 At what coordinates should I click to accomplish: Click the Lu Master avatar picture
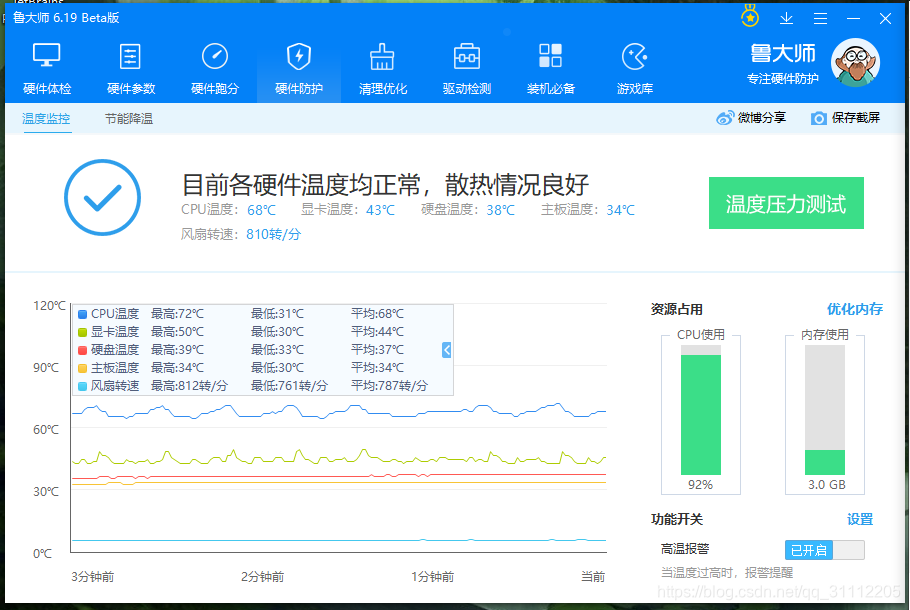pyautogui.click(x=855, y=63)
